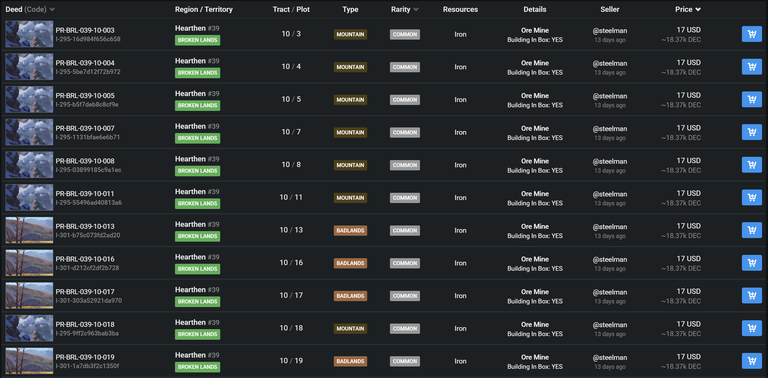Viewport: 768px width, 378px height.
Task: Open seller @steelman on row 10 / 11
Action: (x=610, y=194)
